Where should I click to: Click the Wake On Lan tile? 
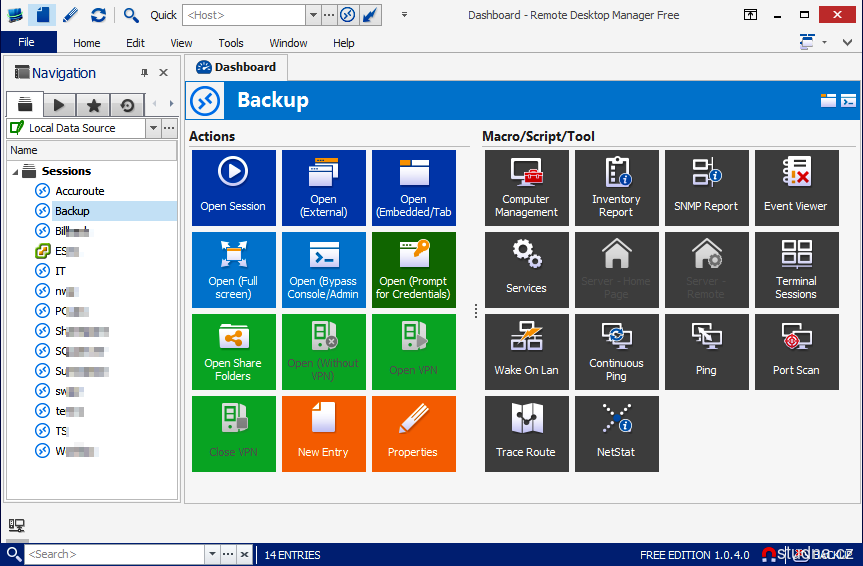526,351
